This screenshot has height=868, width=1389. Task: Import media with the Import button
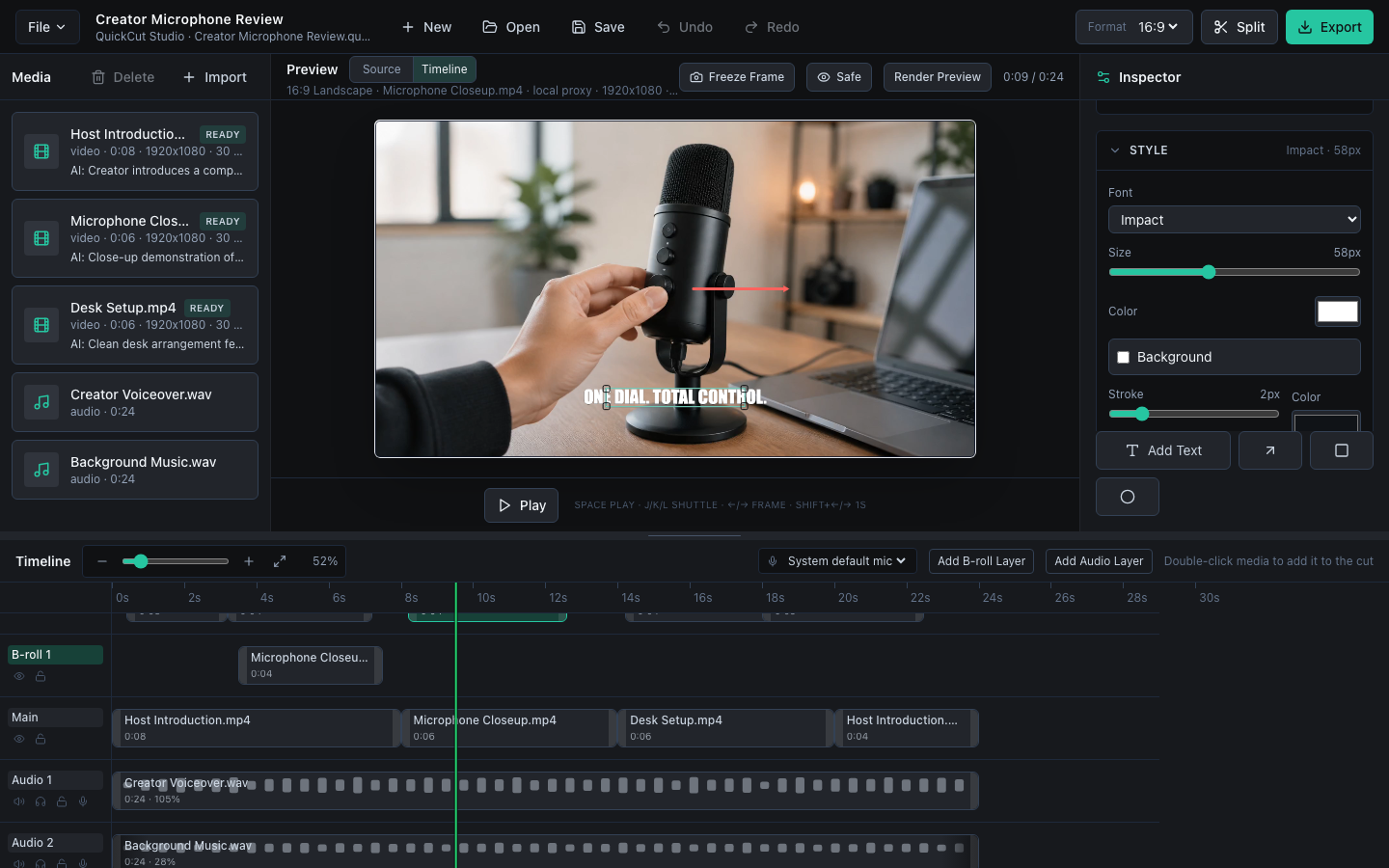pyautogui.click(x=215, y=77)
